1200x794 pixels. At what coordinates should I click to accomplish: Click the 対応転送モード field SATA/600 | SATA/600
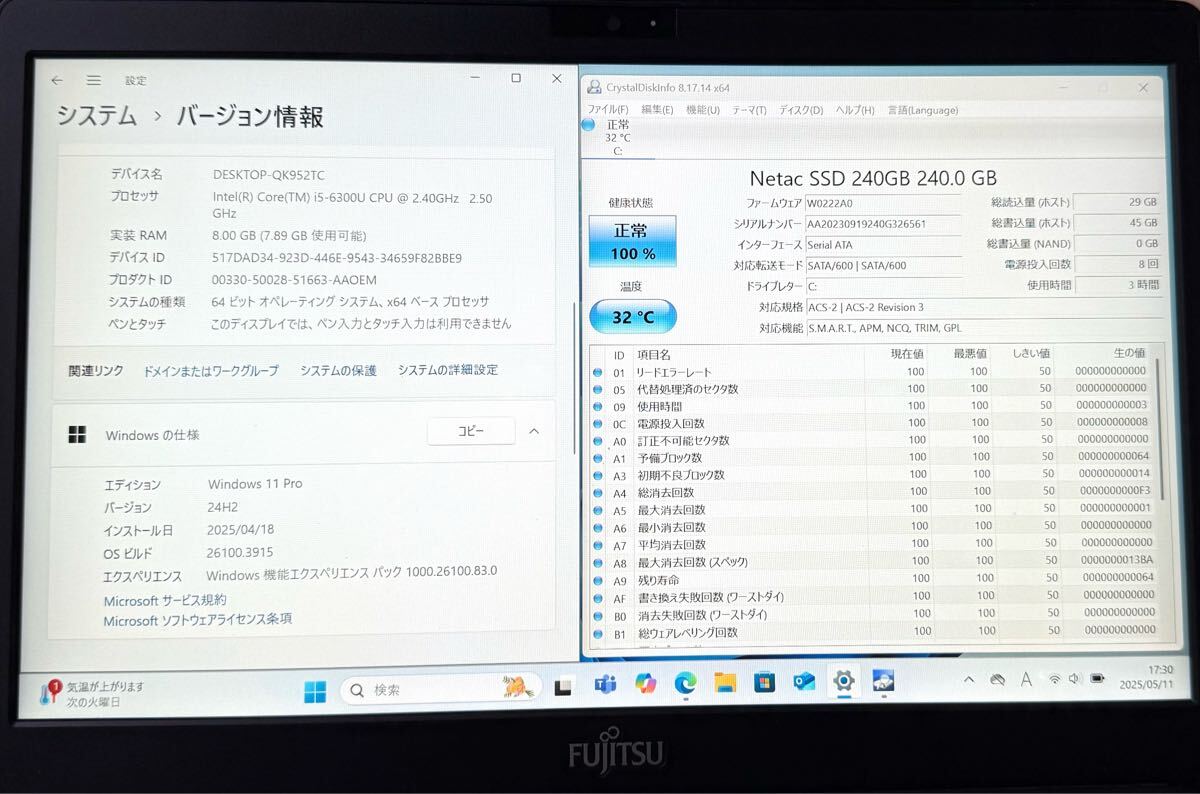884,265
